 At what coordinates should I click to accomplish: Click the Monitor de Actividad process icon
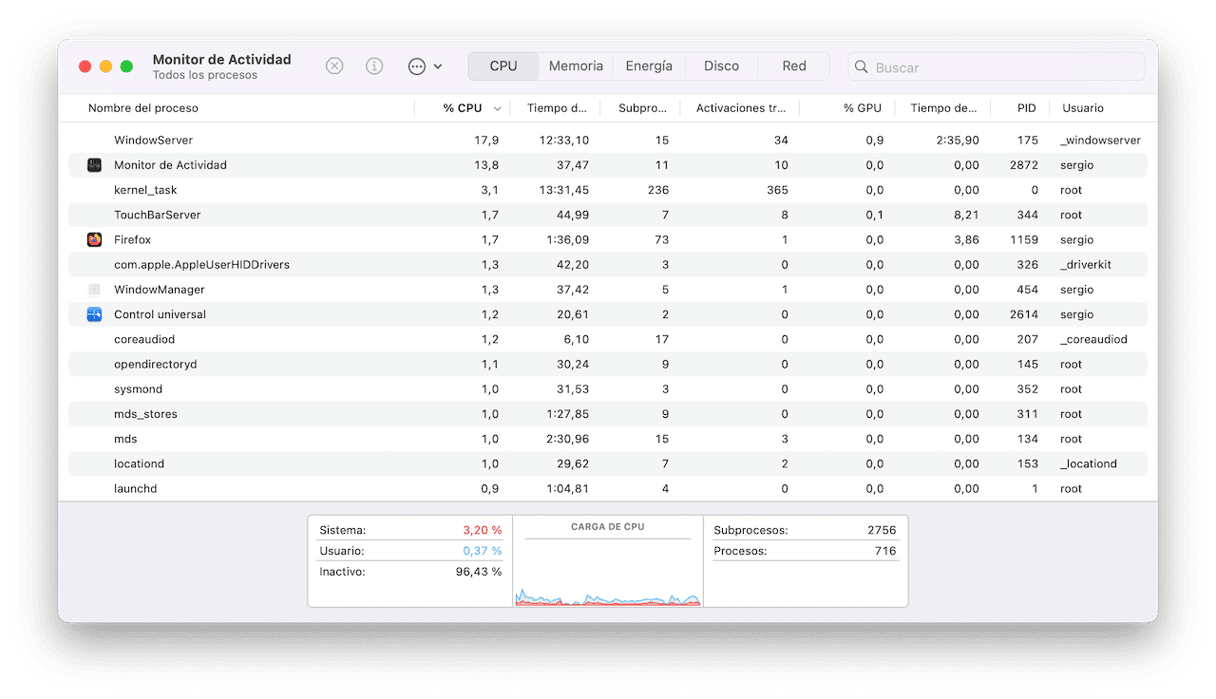[x=94, y=165]
